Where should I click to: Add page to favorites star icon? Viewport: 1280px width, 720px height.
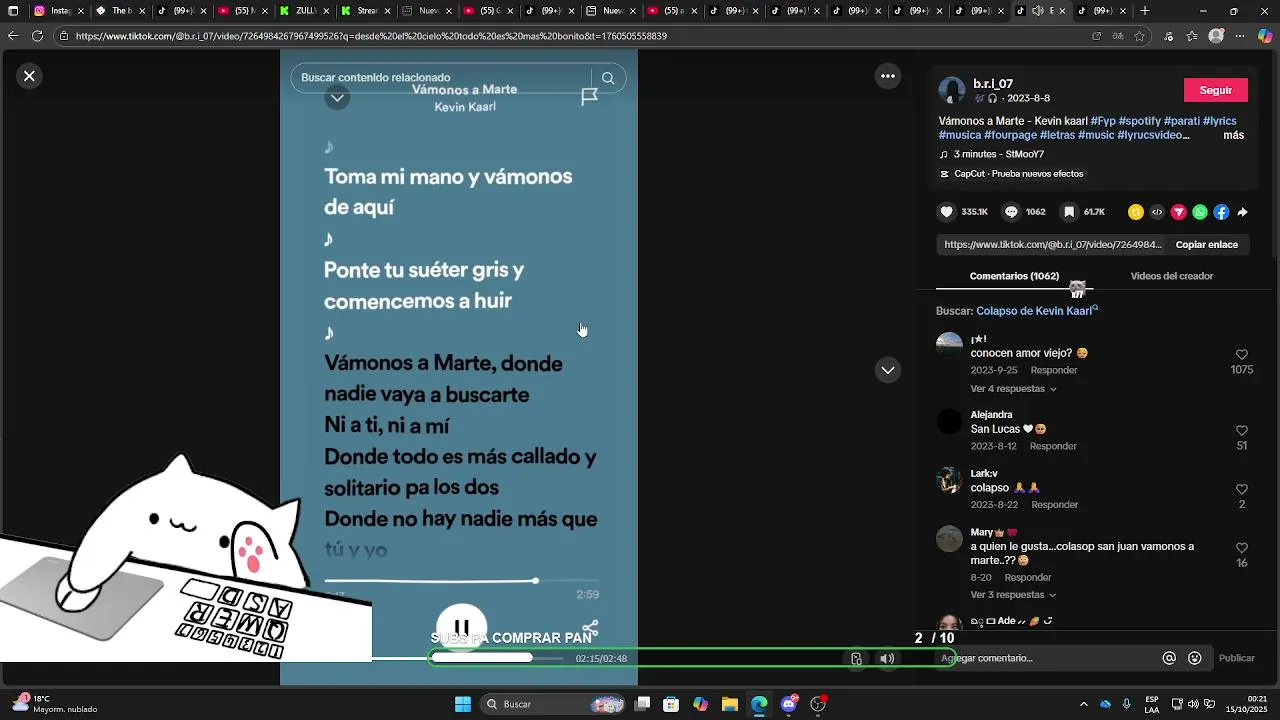[1139, 36]
